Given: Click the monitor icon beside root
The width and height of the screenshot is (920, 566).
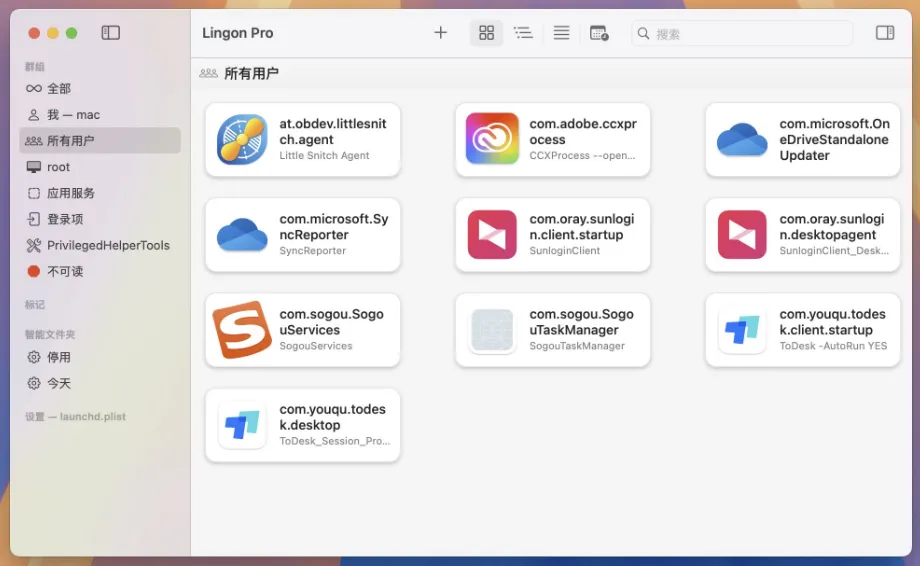Looking at the screenshot, I should coord(33,167).
